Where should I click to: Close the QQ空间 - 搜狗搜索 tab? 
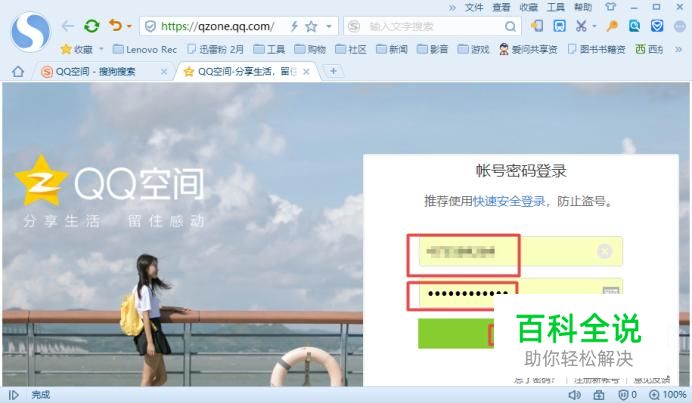coord(164,72)
